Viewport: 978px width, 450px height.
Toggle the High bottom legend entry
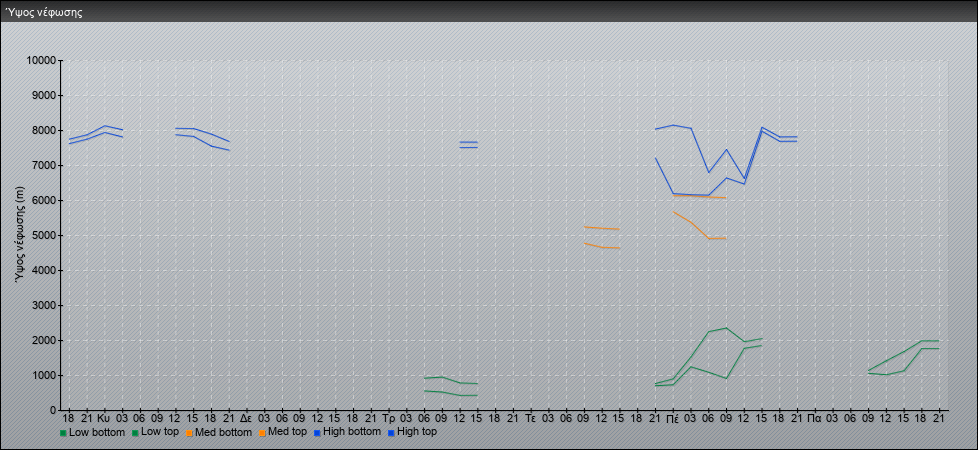(347, 432)
